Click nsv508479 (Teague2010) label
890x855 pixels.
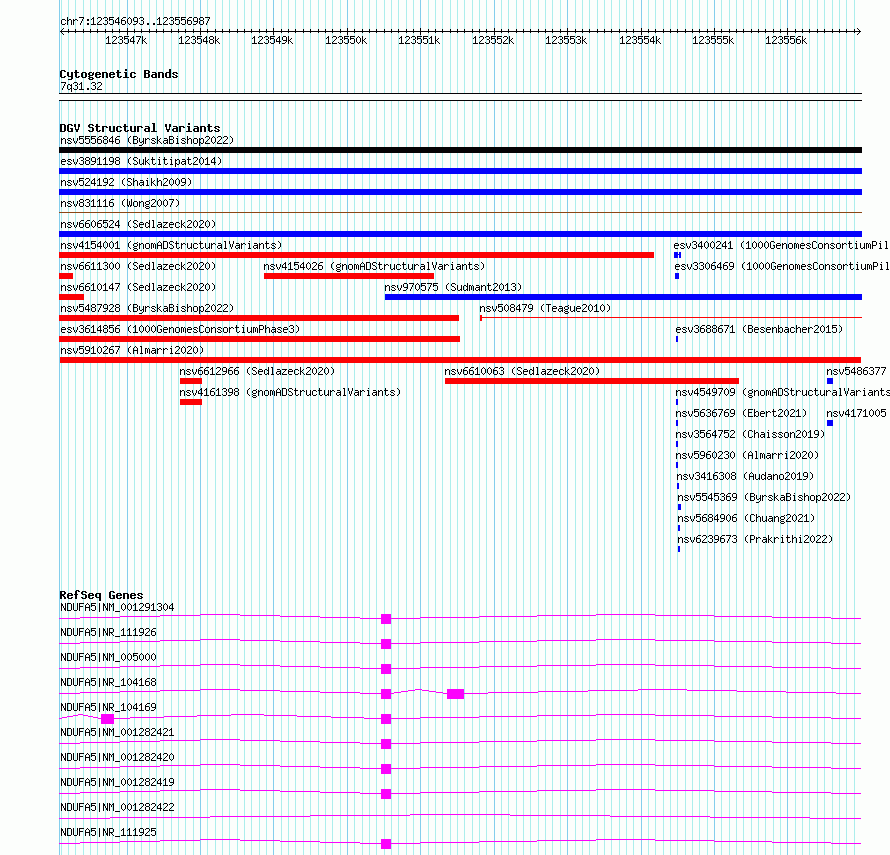tap(545, 308)
